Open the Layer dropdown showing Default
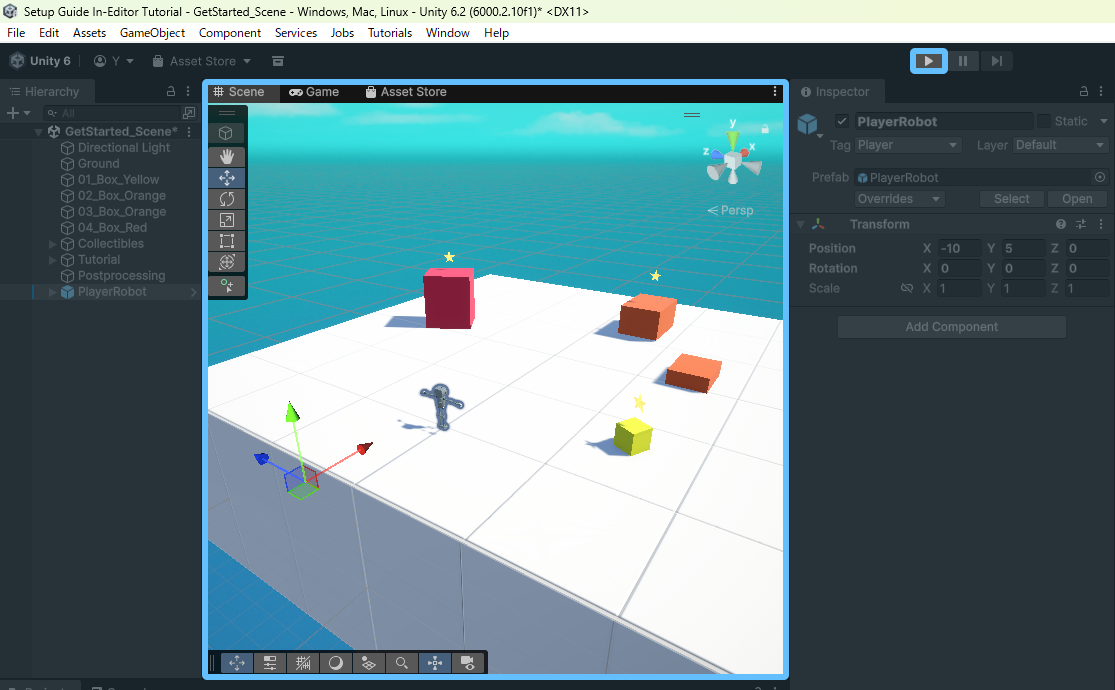 tap(1060, 145)
